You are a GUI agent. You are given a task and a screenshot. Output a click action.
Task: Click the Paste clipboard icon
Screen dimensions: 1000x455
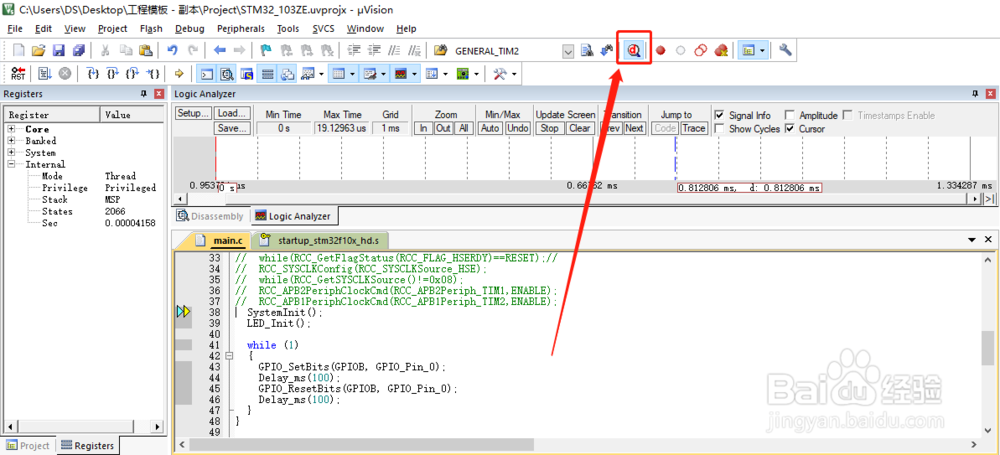[x=146, y=50]
